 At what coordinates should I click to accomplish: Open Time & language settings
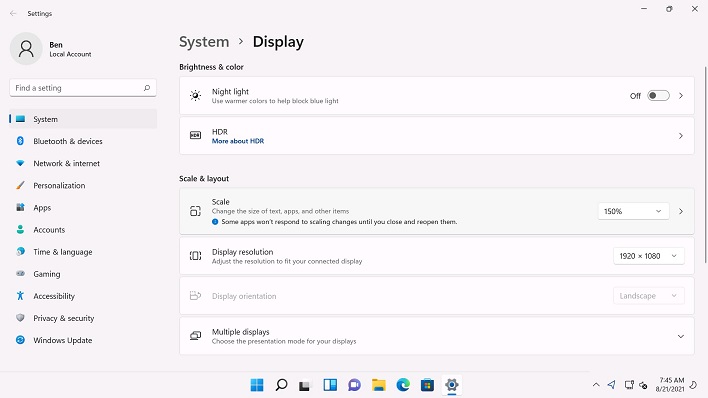click(83, 252)
